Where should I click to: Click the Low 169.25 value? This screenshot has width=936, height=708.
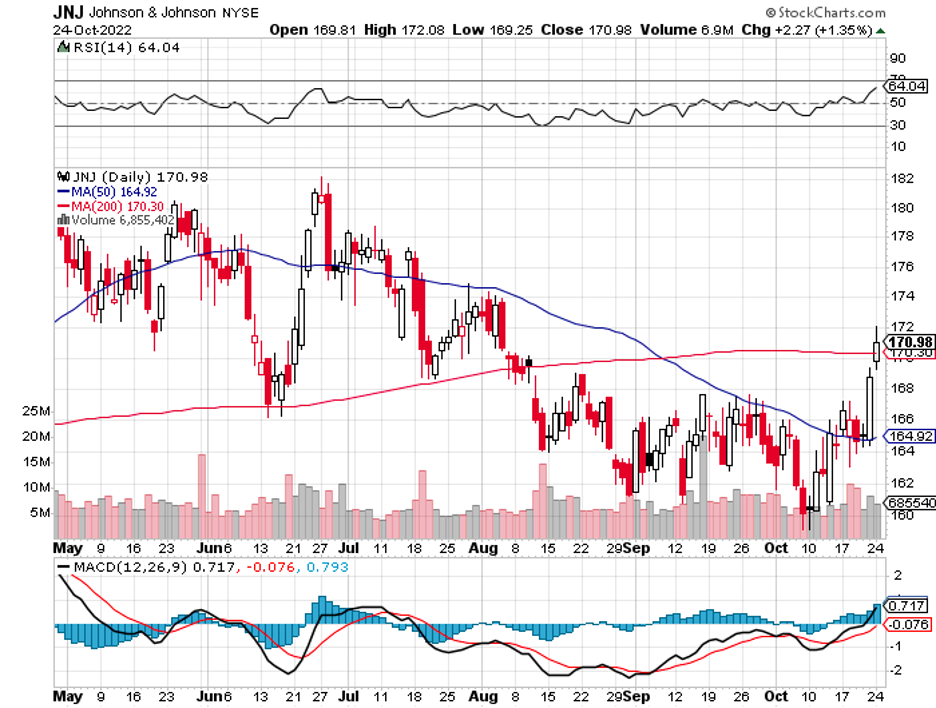pyautogui.click(x=492, y=30)
